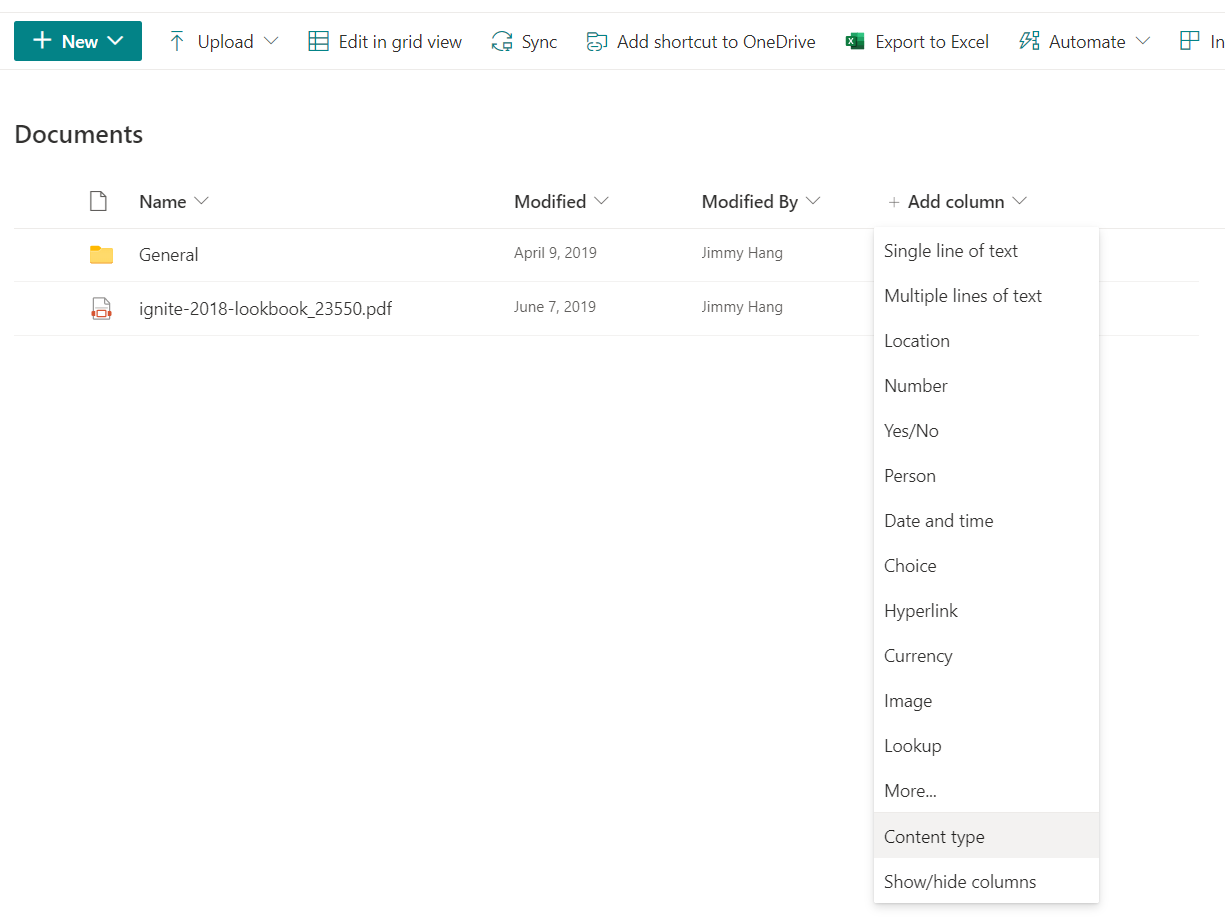Viewport: 1225px width, 918px height.
Task: Open Name column sort dropdown
Action: pos(201,201)
